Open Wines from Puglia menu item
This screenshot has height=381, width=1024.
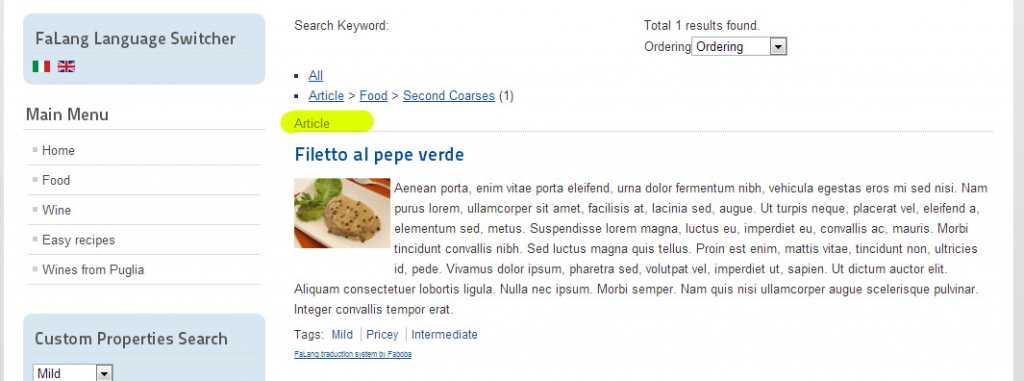93,270
